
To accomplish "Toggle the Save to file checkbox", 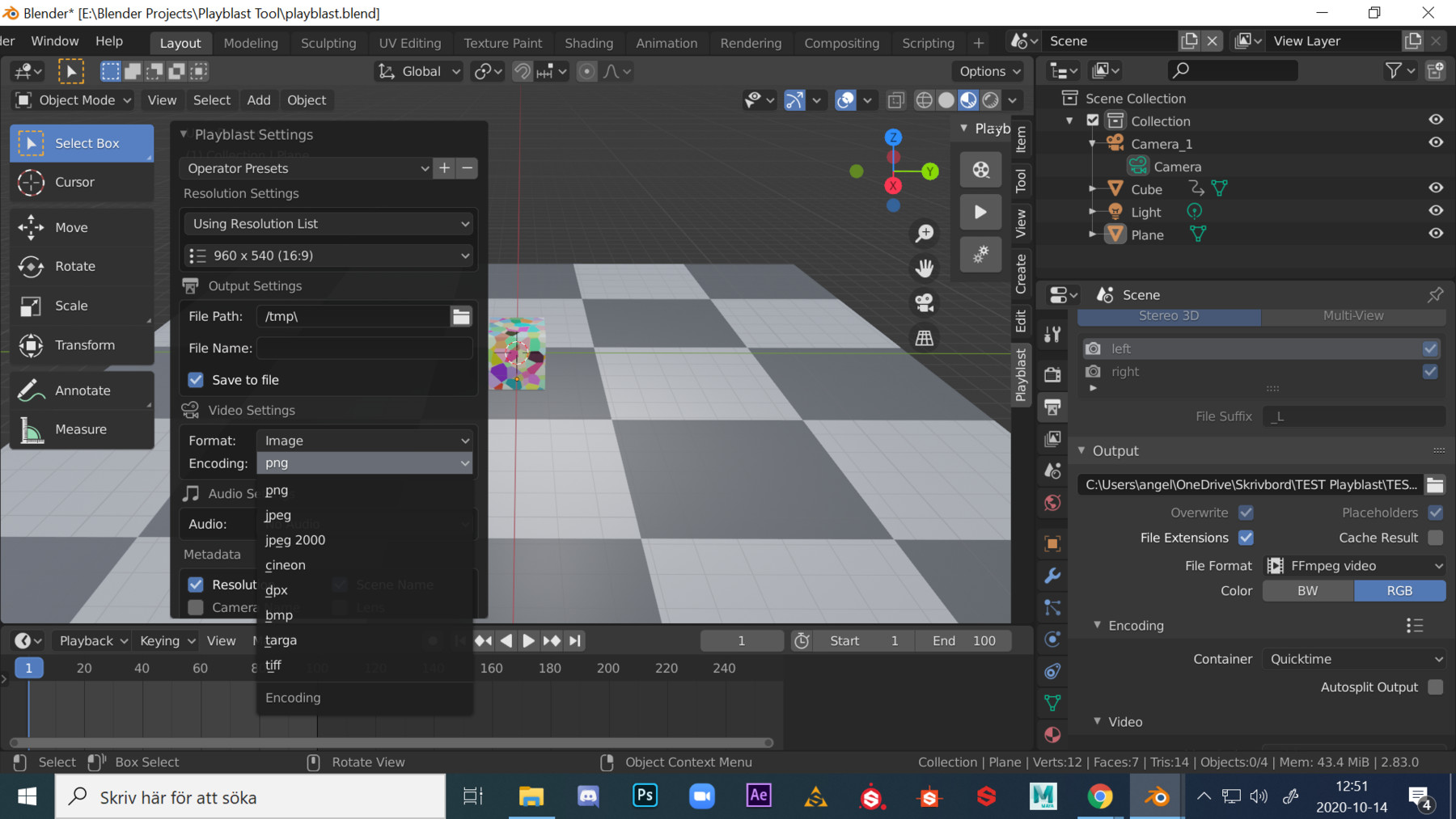I will [196, 380].
